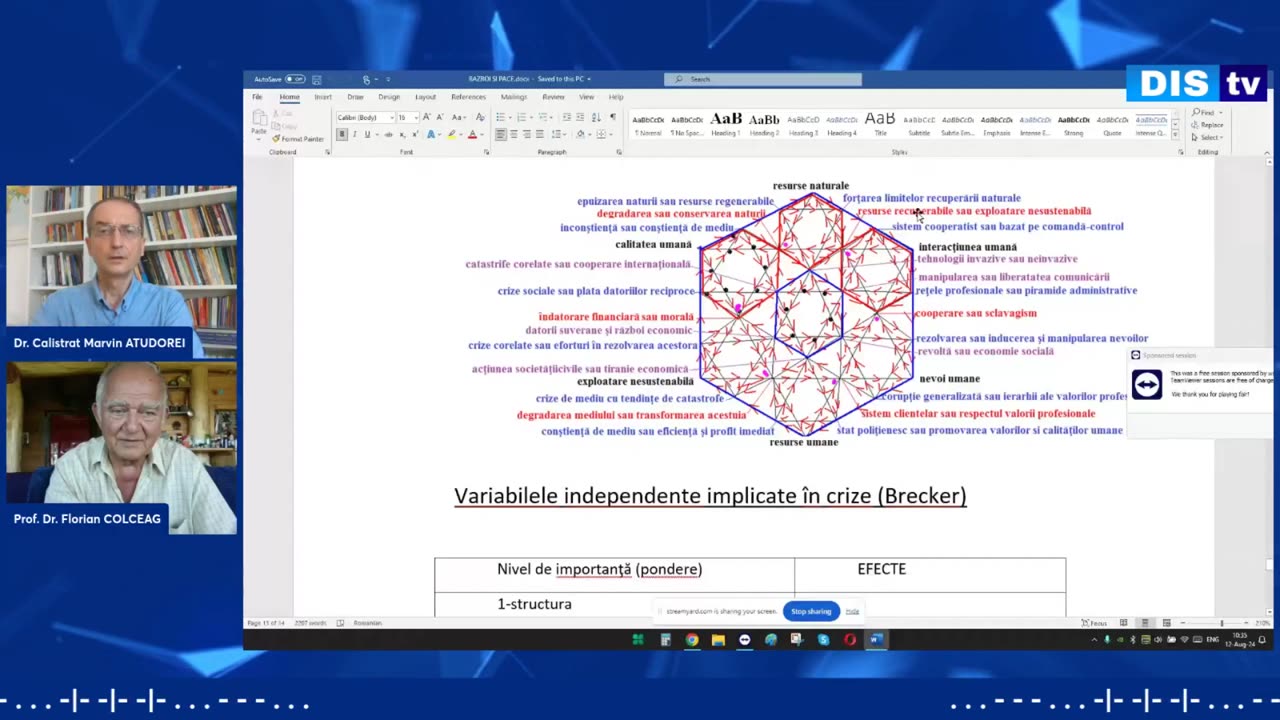Toggle the AutoSave switch
This screenshot has width=1280, height=720.
click(295, 79)
